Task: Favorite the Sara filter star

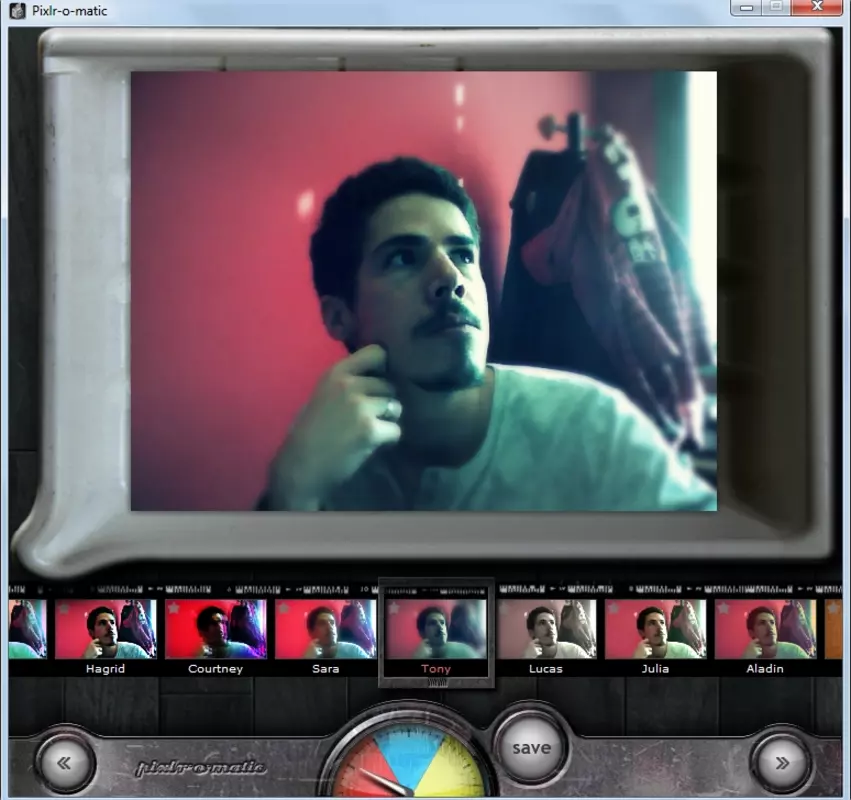Action: [284, 609]
